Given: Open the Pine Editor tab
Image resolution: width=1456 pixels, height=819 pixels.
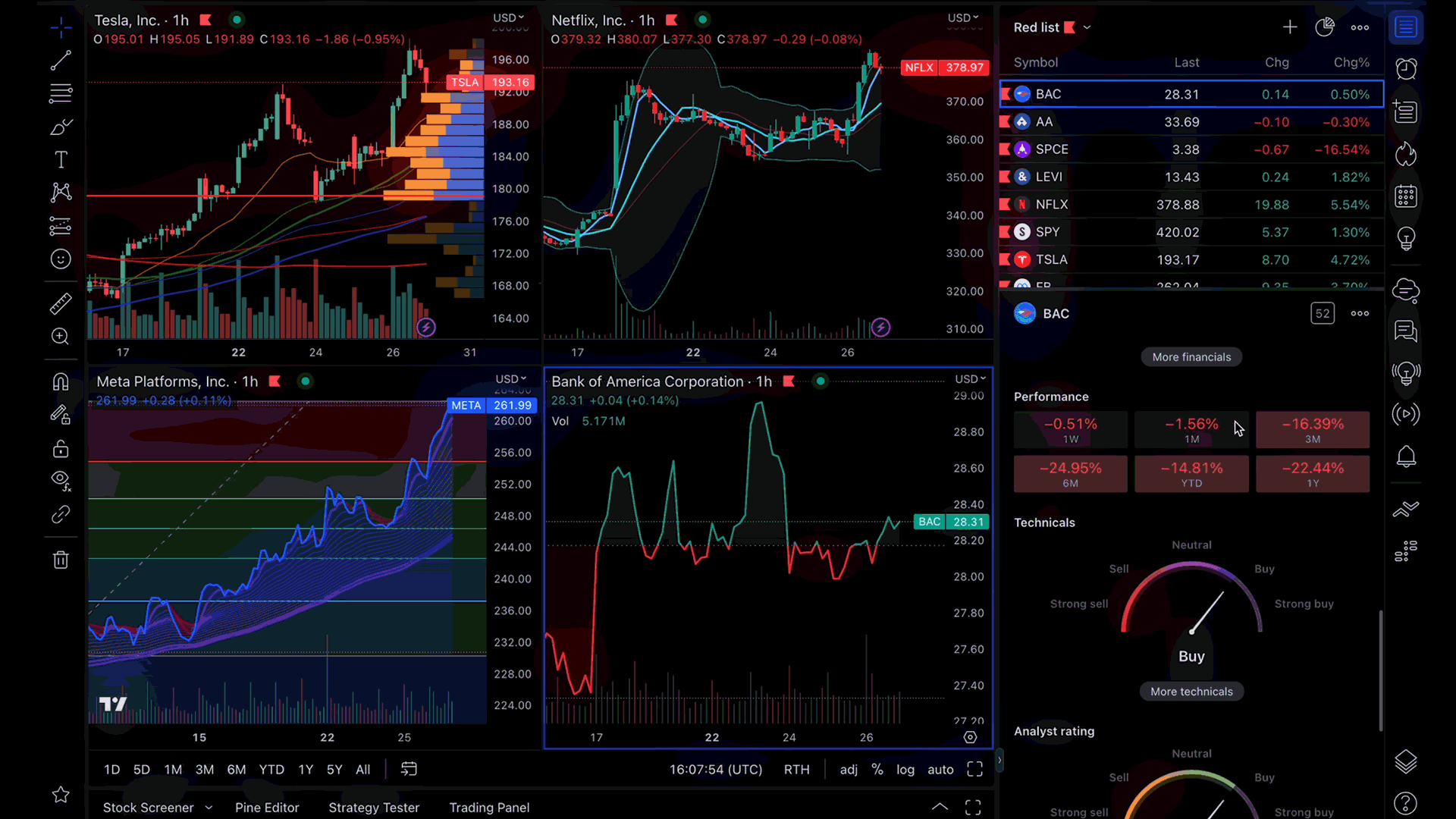Looking at the screenshot, I should point(267,808).
